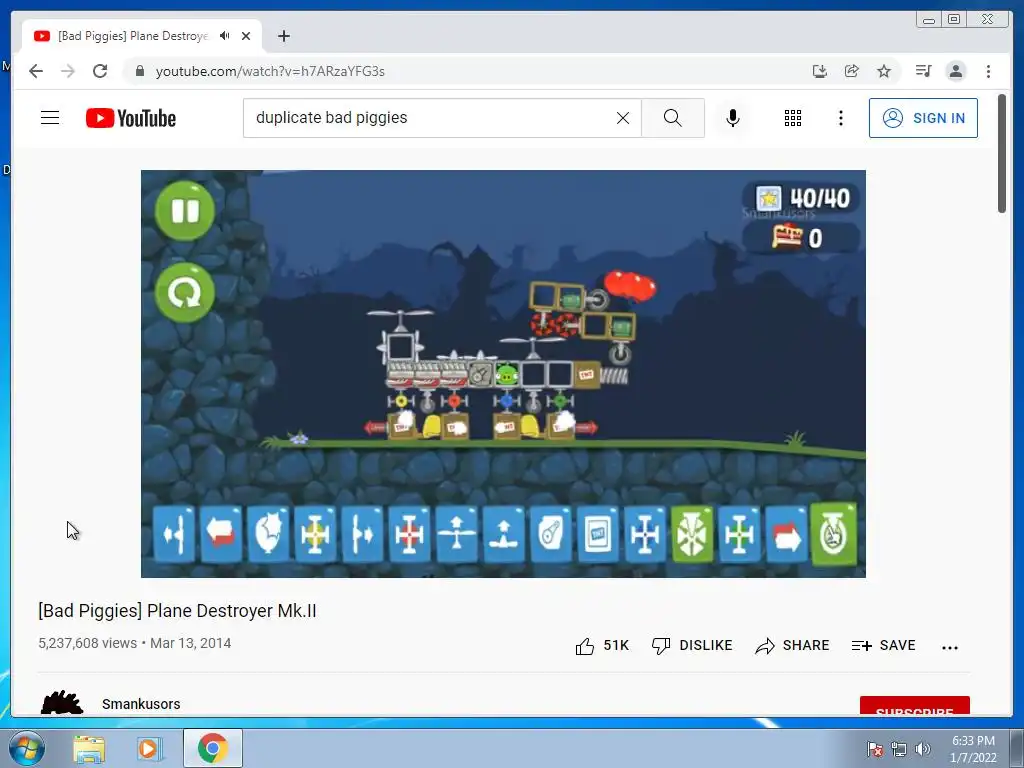Open the Action Center flag tray icon

pyautogui.click(x=875, y=749)
